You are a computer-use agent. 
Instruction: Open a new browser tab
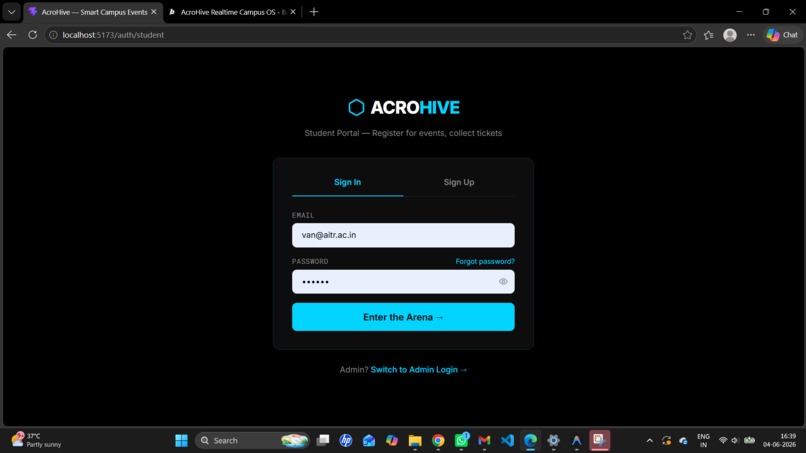tap(314, 12)
